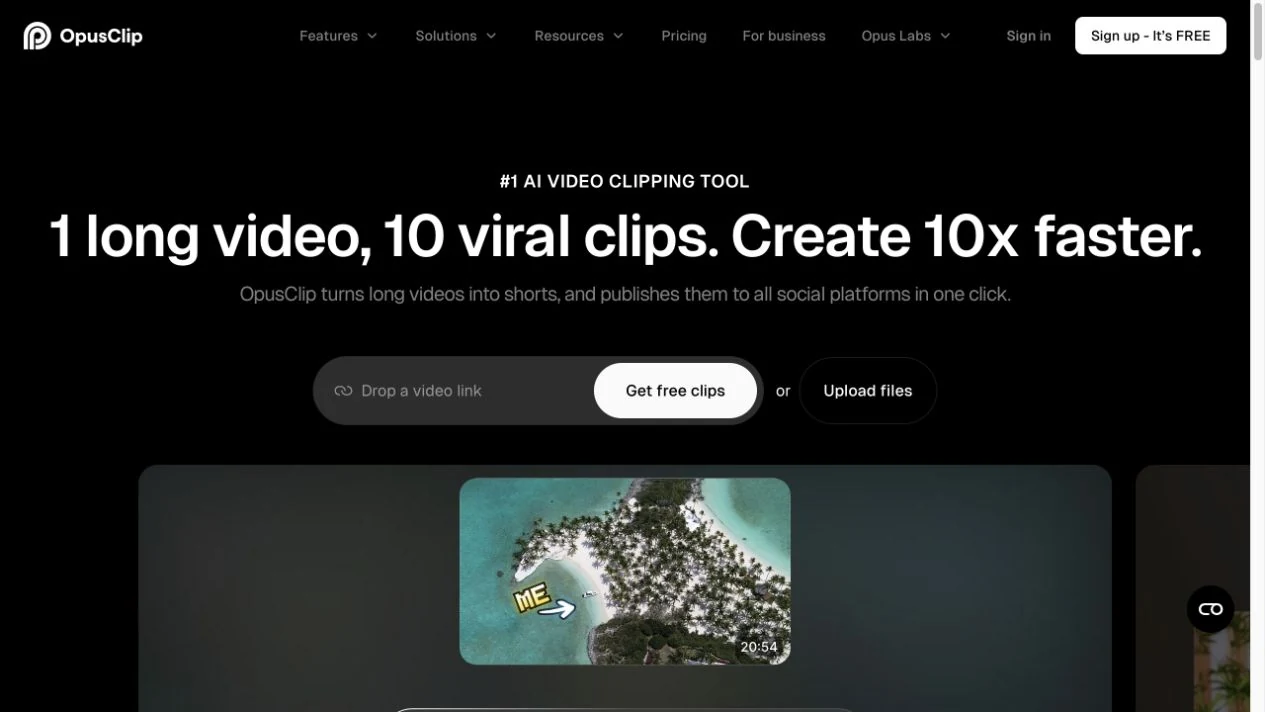Expand the Features menu
The image size is (1265, 712).
(x=338, y=36)
